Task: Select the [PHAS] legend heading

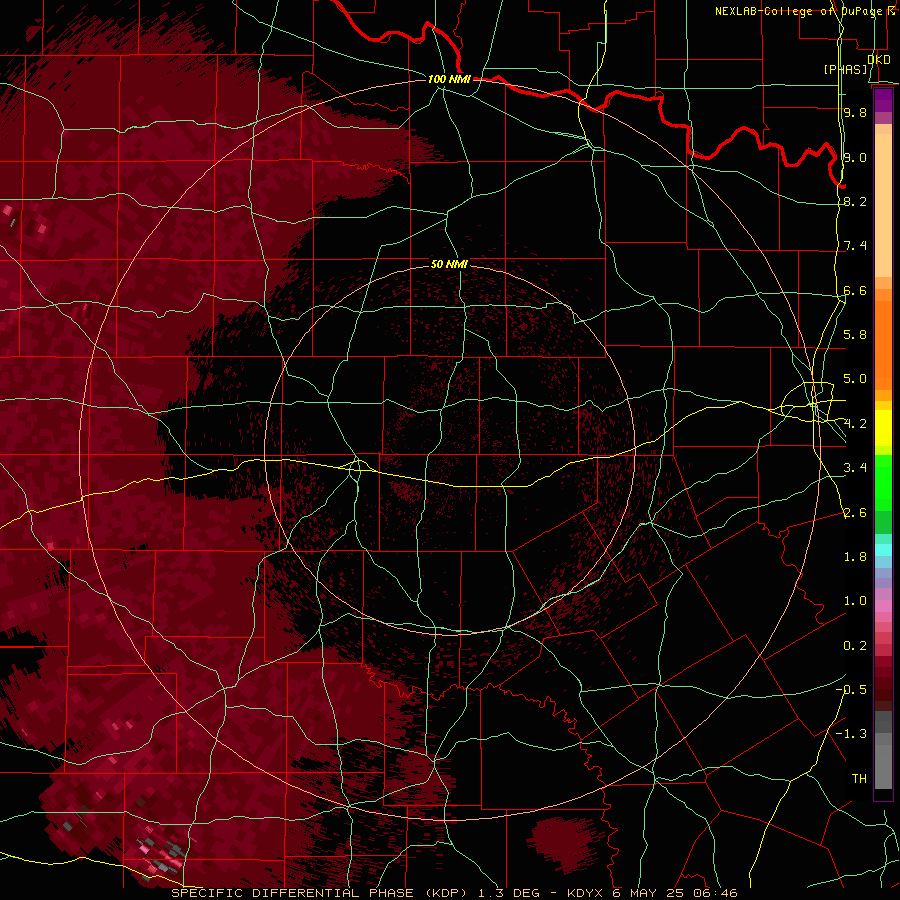Action: [845, 70]
